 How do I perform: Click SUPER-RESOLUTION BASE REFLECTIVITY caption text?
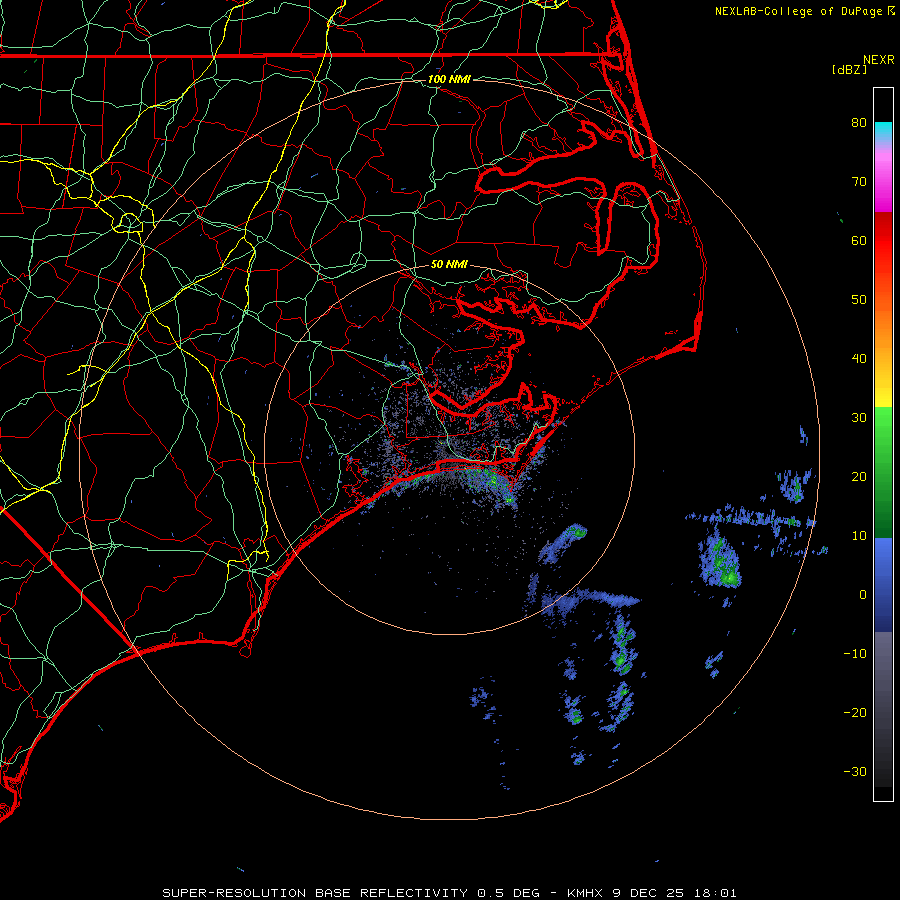coord(315,893)
